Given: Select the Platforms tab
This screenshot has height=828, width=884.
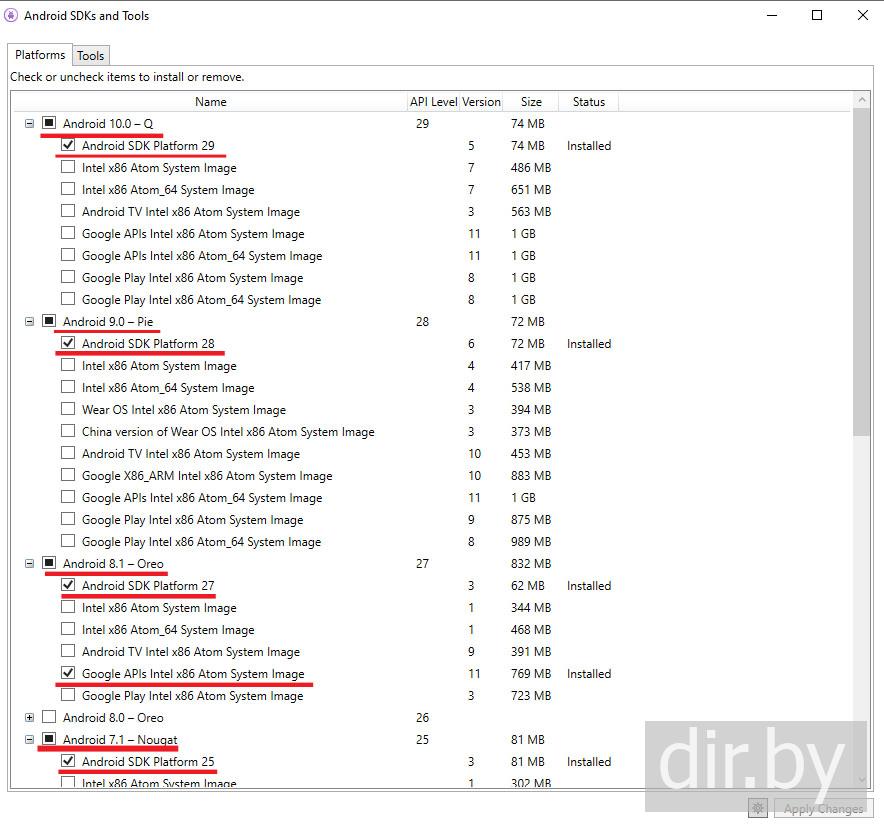Looking at the screenshot, I should tap(40, 55).
